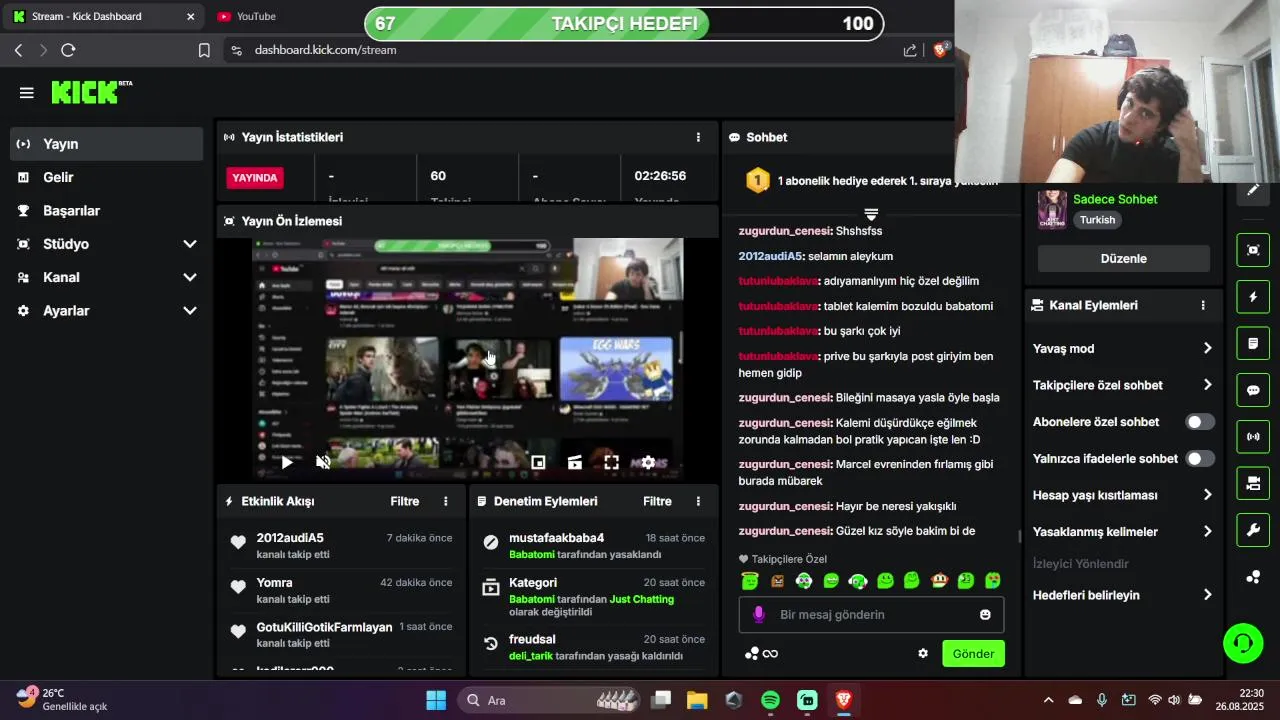This screenshot has height=720, width=1280.
Task: Open Hedefleri belirleyin settings
Action: coord(1123,595)
